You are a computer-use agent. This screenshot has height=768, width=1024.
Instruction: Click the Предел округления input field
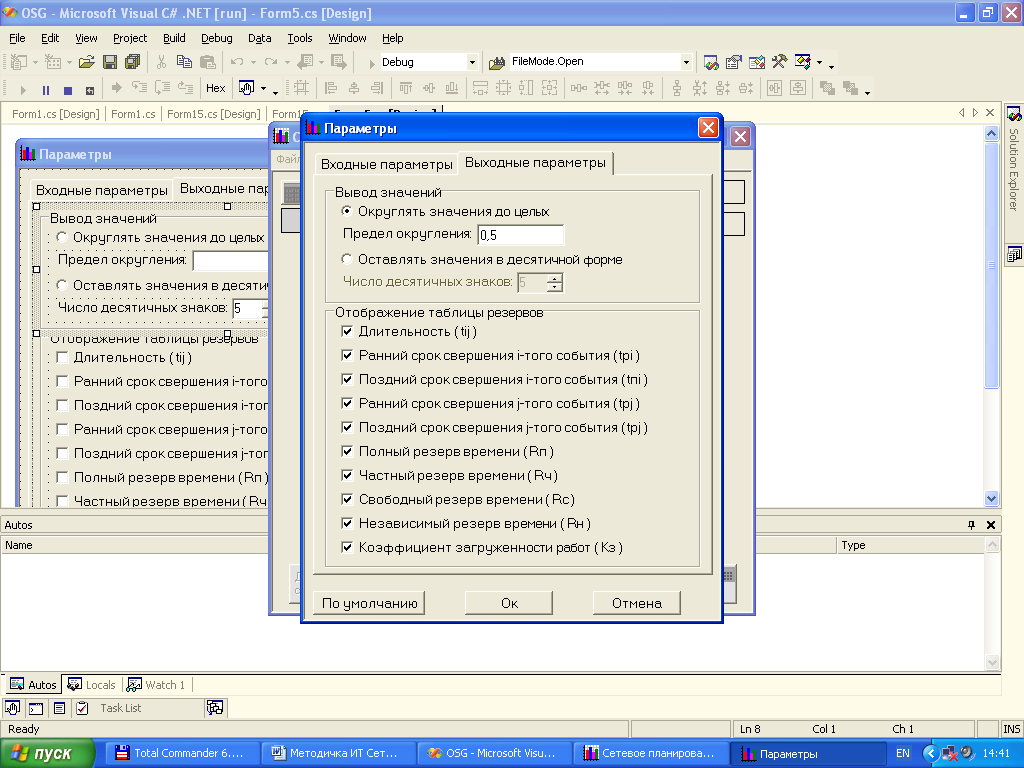[520, 235]
